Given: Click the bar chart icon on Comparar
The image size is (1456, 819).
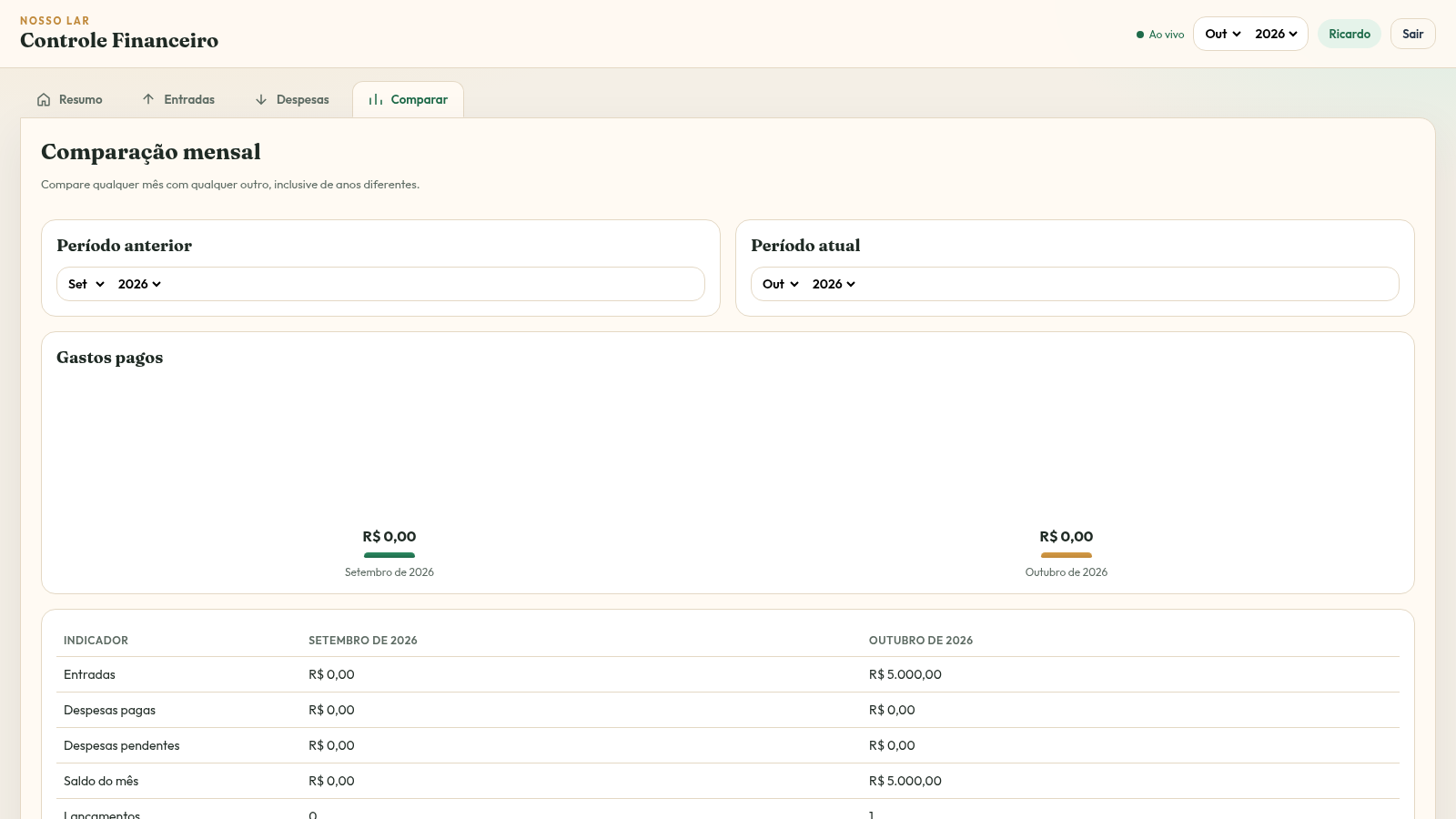Looking at the screenshot, I should (x=376, y=99).
